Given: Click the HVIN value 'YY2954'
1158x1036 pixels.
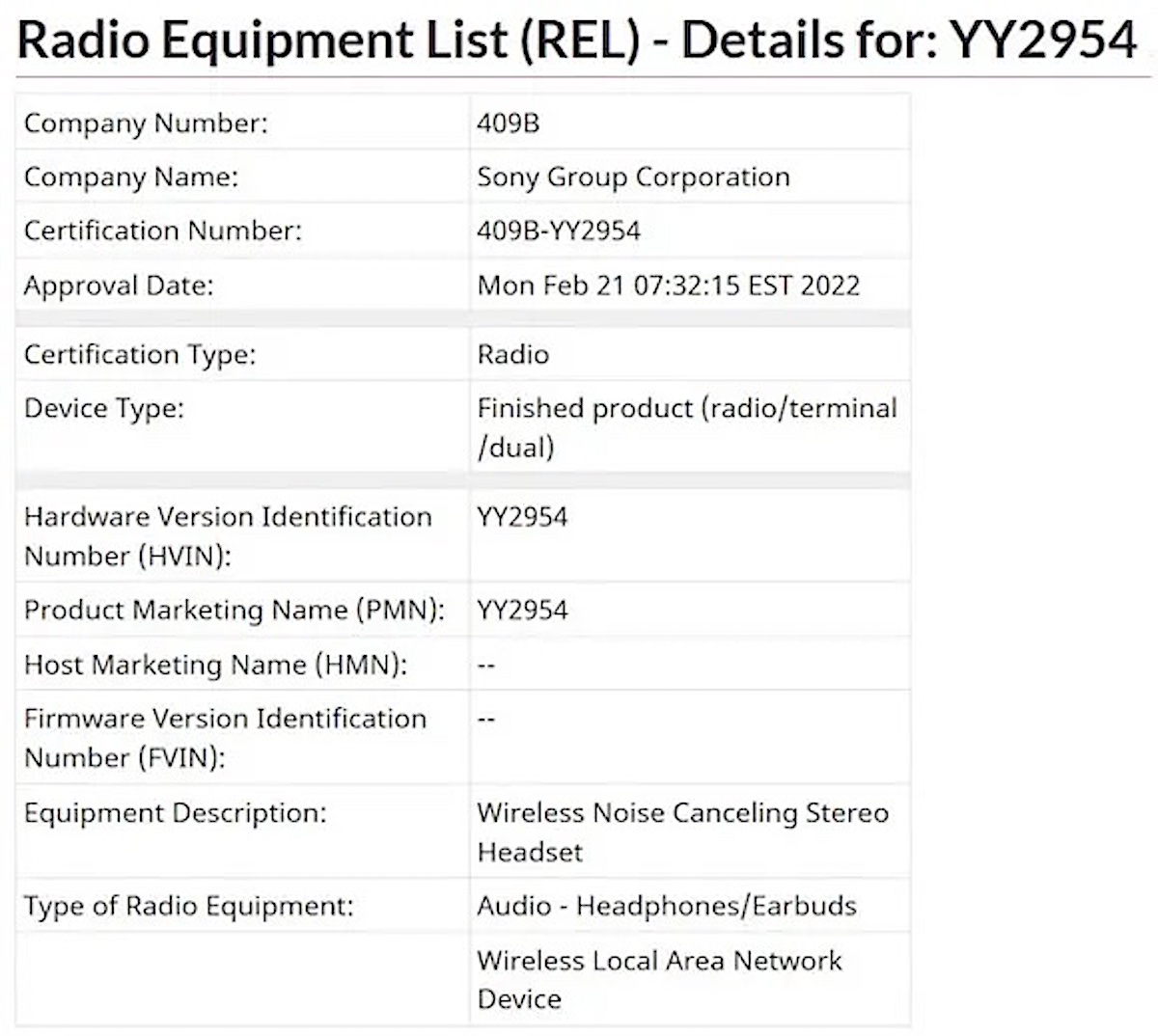Looking at the screenshot, I should coord(522,517).
